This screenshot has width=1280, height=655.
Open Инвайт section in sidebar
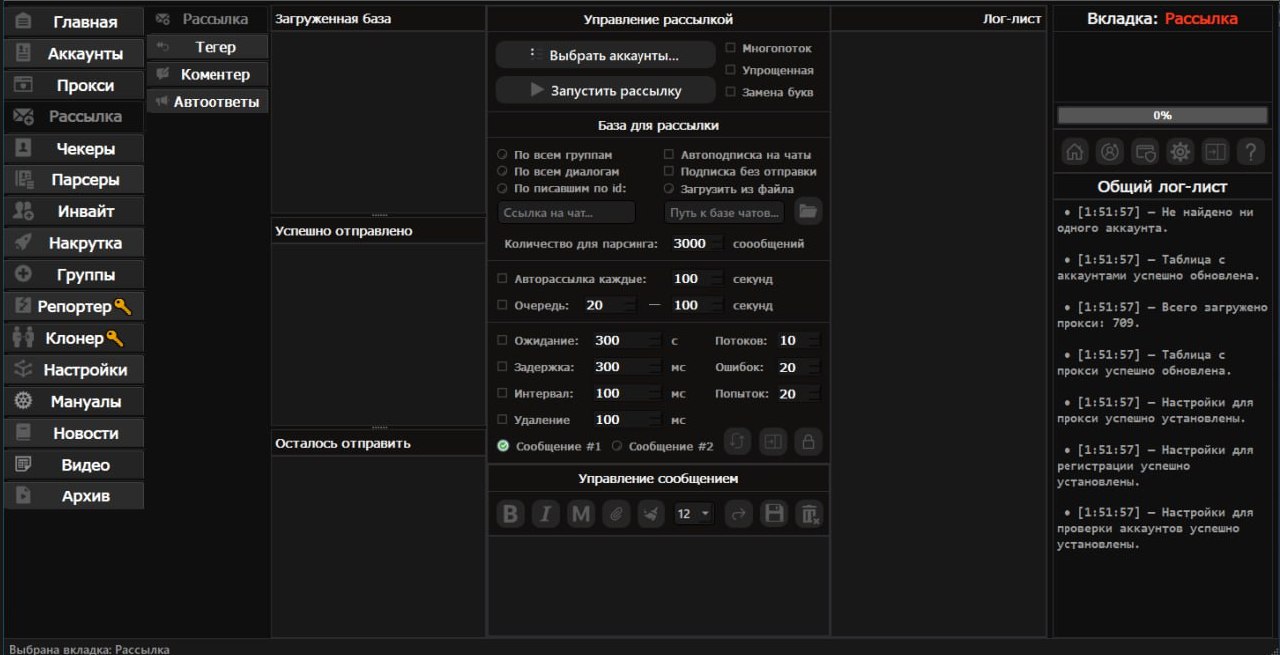click(74, 211)
